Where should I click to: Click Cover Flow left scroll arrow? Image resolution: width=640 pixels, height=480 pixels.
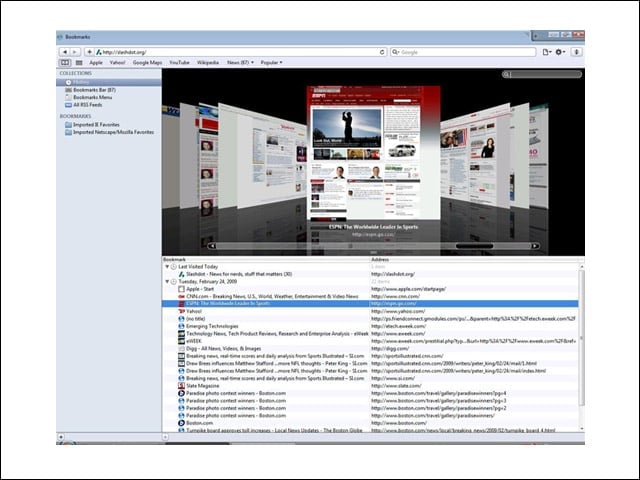212,246
